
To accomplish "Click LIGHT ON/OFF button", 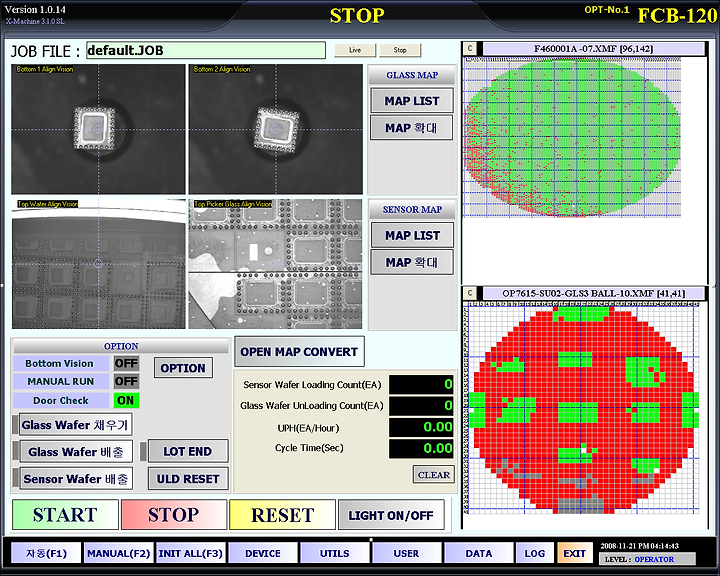I will pyautogui.click(x=391, y=515).
